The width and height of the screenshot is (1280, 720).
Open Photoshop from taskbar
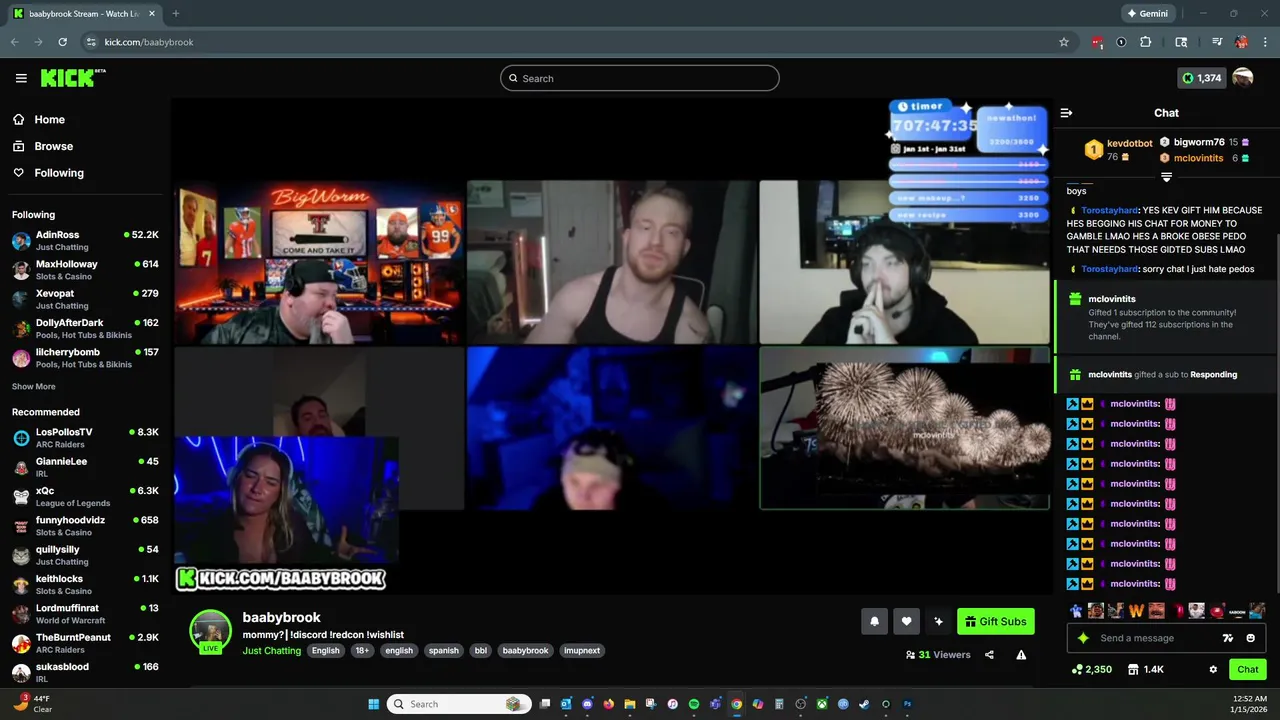tap(907, 704)
